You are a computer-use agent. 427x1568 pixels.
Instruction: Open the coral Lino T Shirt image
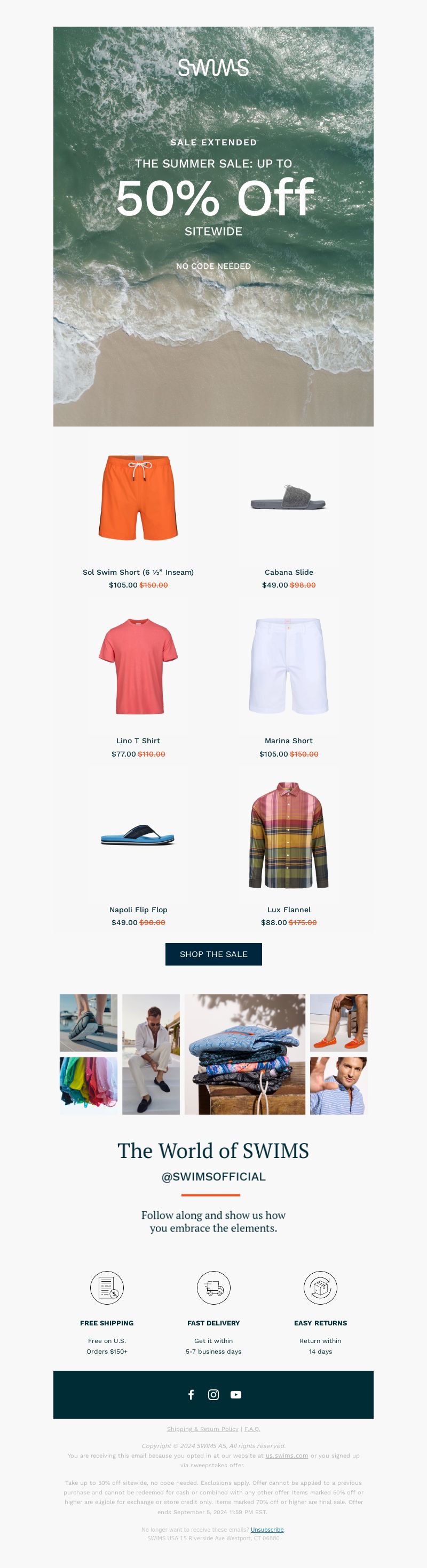(x=138, y=666)
